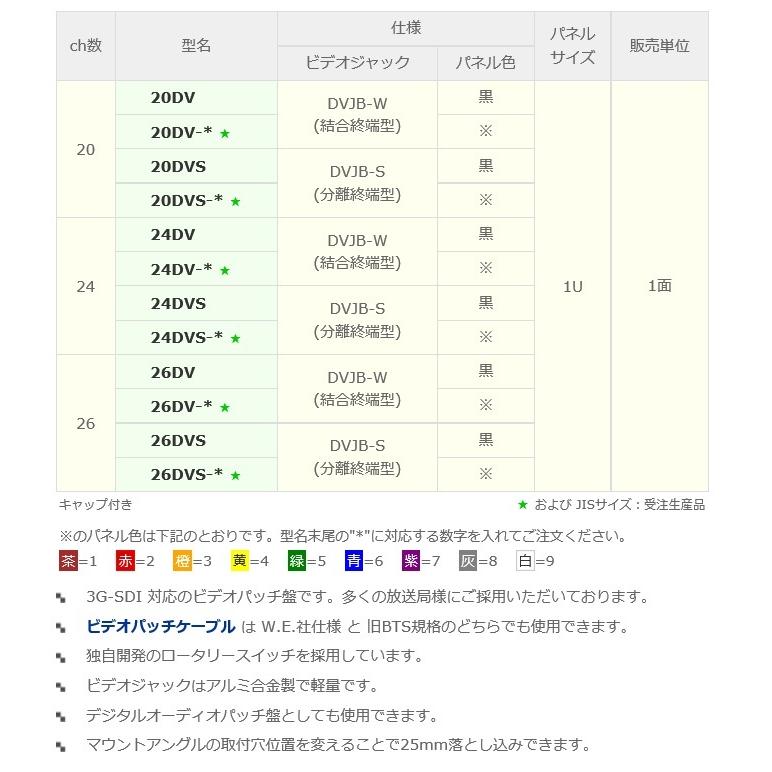Click DVJB-W cell in the 24ch group
Image resolution: width=772 pixels, height=772 pixels.
pyautogui.click(x=357, y=252)
